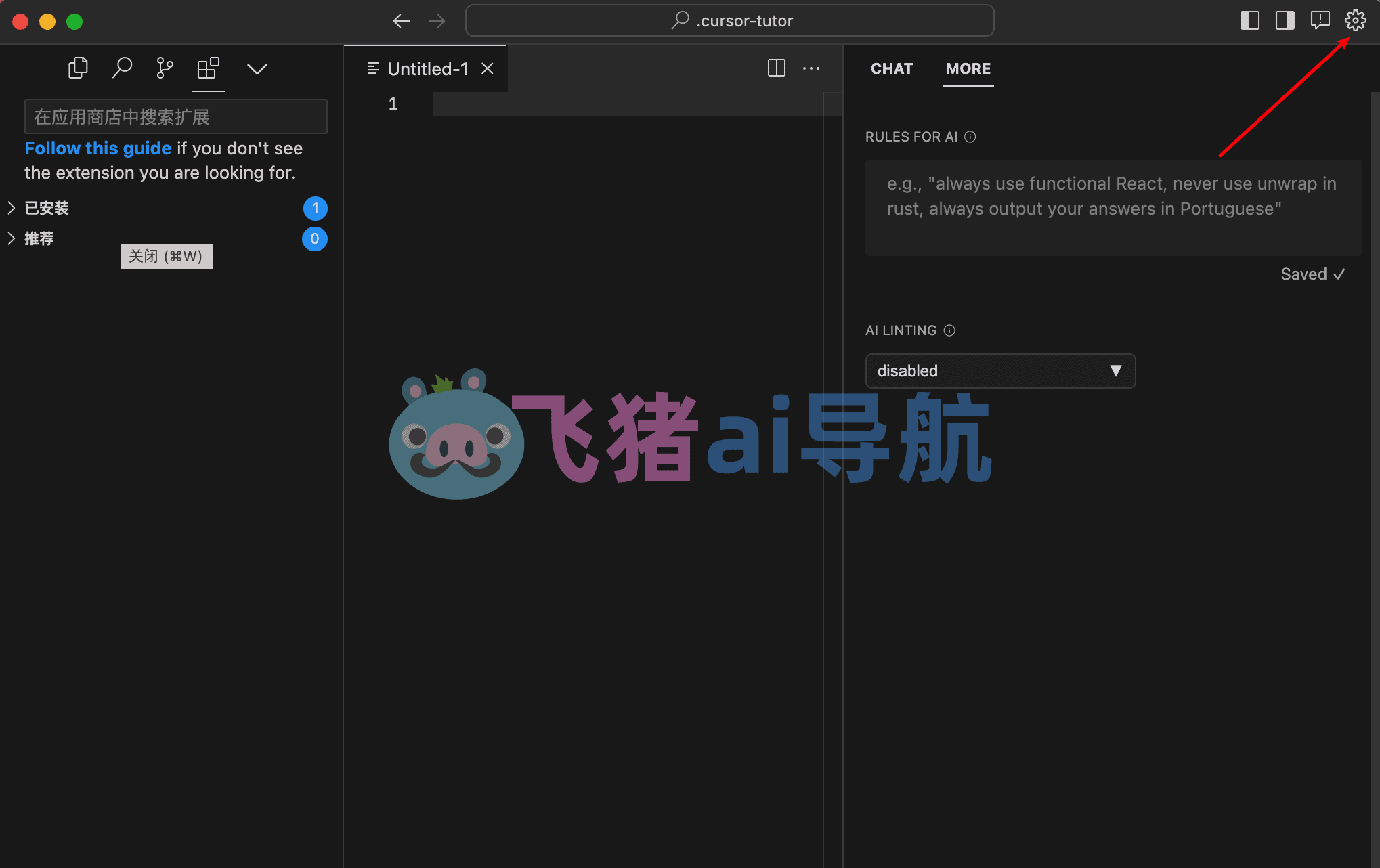Expand the 已安装 installed section

pos(166,208)
